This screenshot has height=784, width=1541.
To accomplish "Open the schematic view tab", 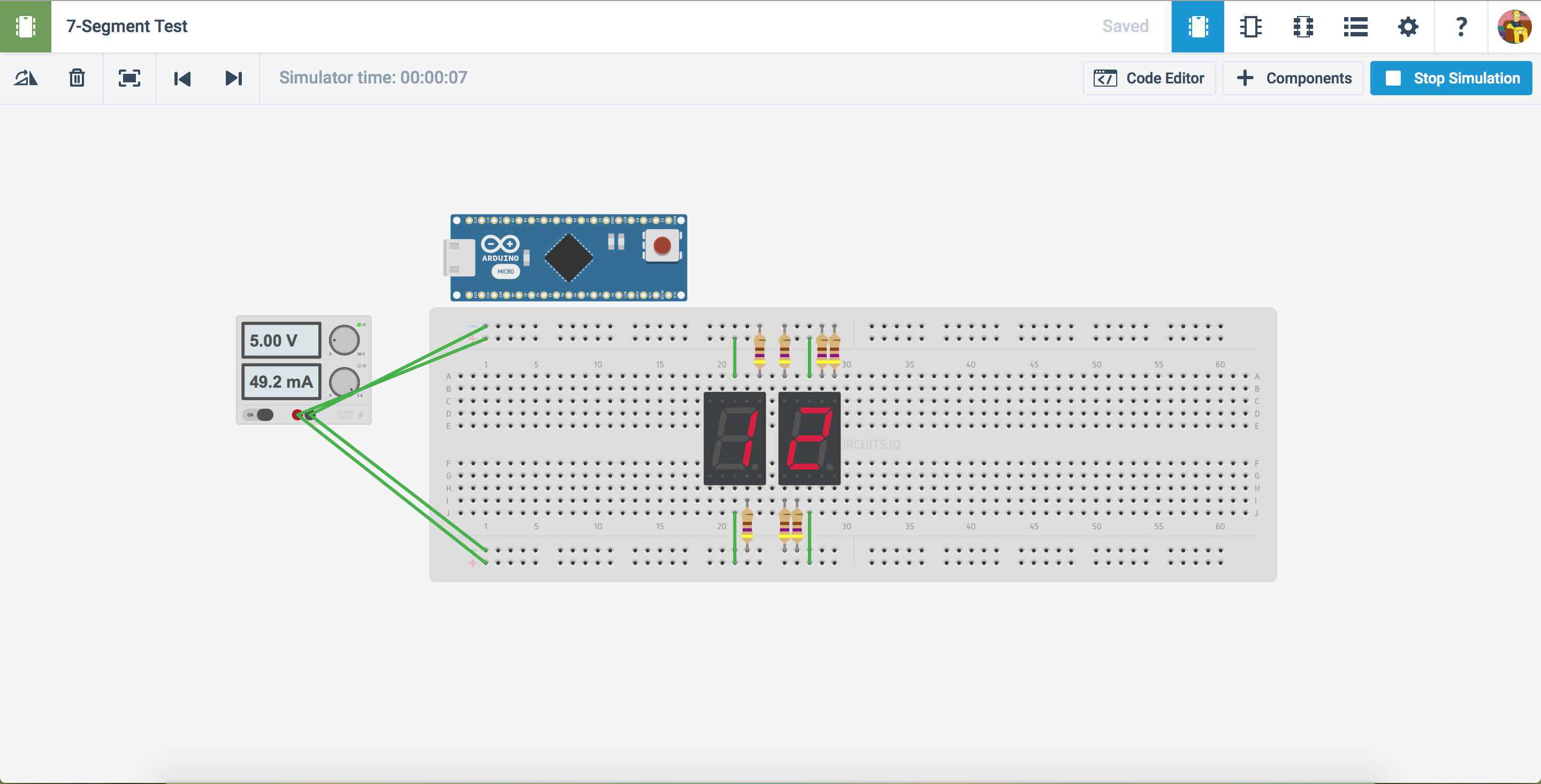I will (x=1250, y=27).
